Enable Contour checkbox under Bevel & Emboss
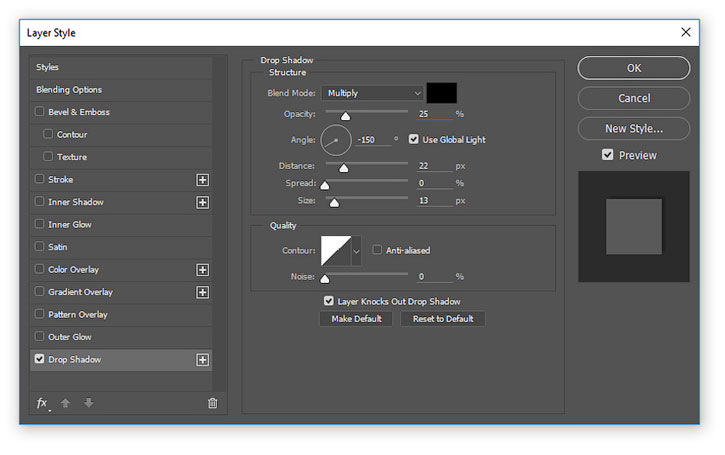725x455 pixels. (x=48, y=134)
